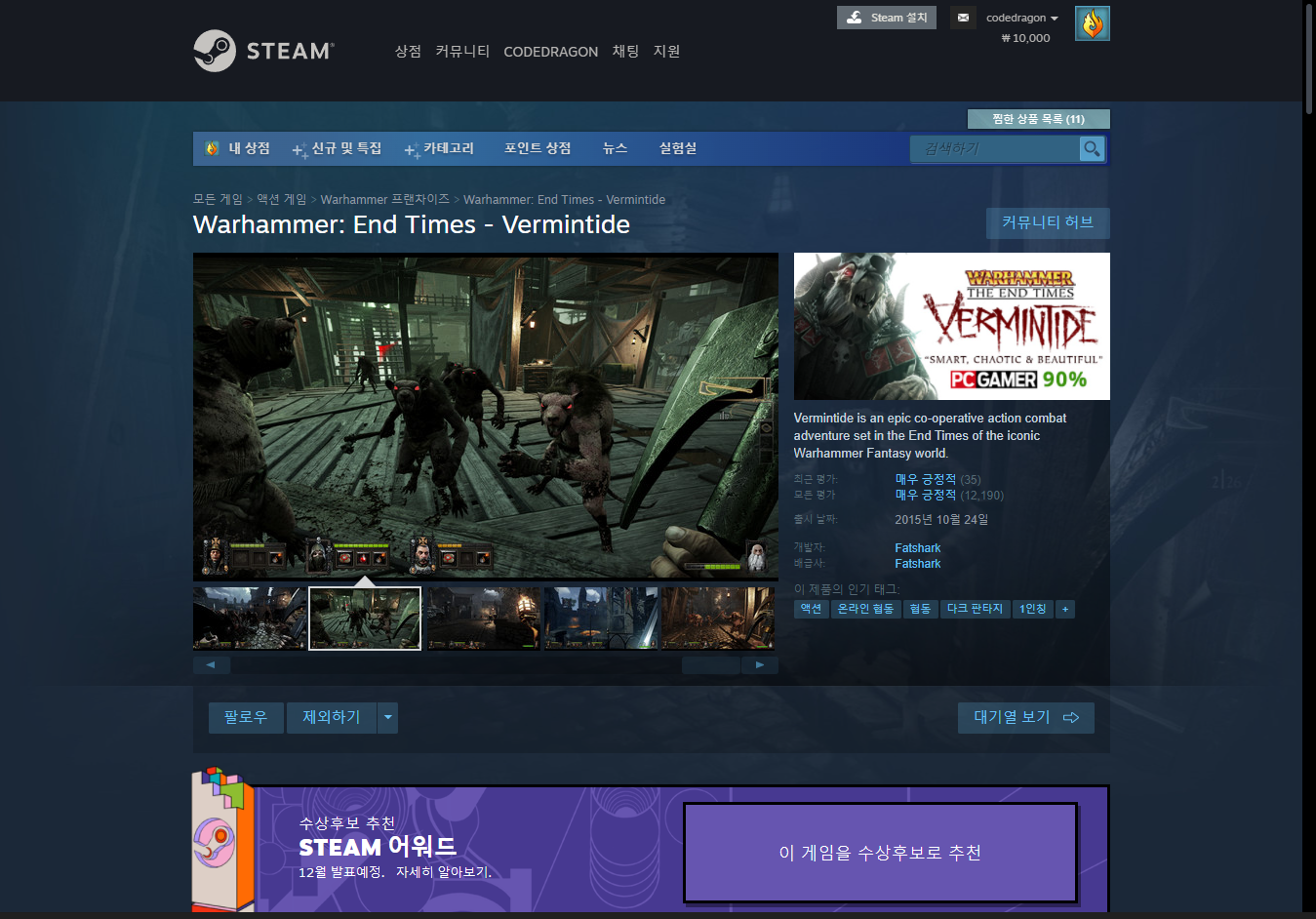This screenshot has width=1316, height=919.
Task: Select the fifth screenshot thumbnail
Action: pyautogui.click(x=718, y=619)
